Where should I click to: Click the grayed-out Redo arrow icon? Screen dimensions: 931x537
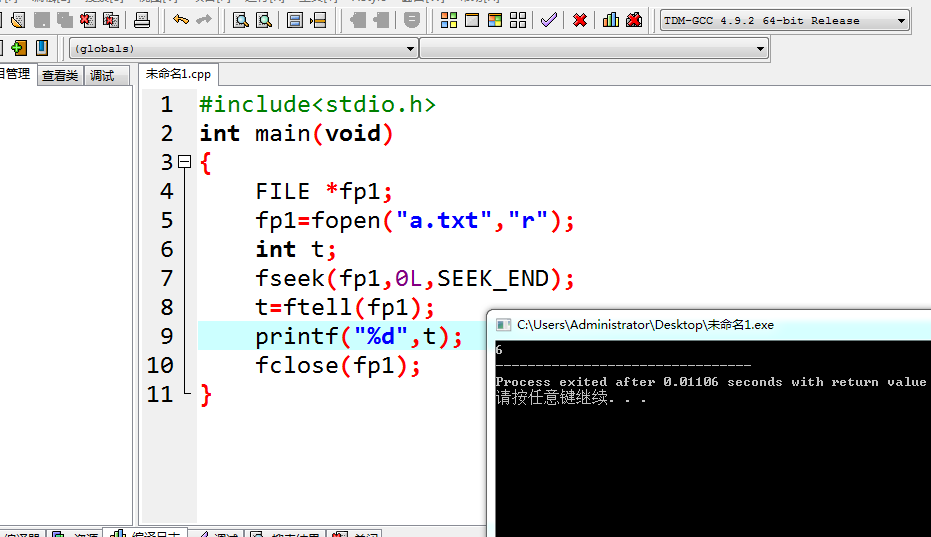[x=204, y=20]
